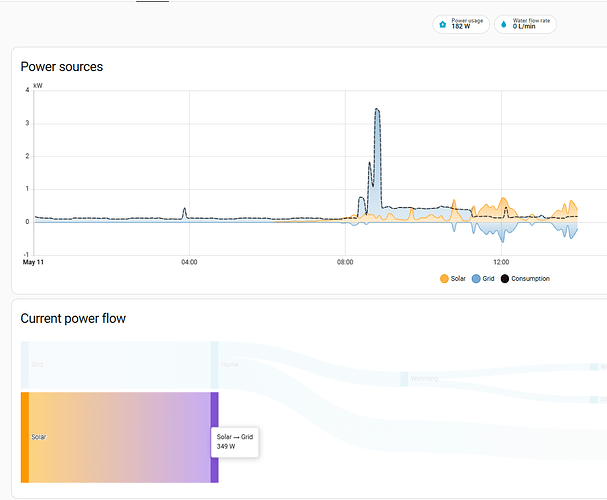Viewport: 607px width, 500px height.
Task: Toggle the Consumption series in legend
Action: (x=525, y=279)
